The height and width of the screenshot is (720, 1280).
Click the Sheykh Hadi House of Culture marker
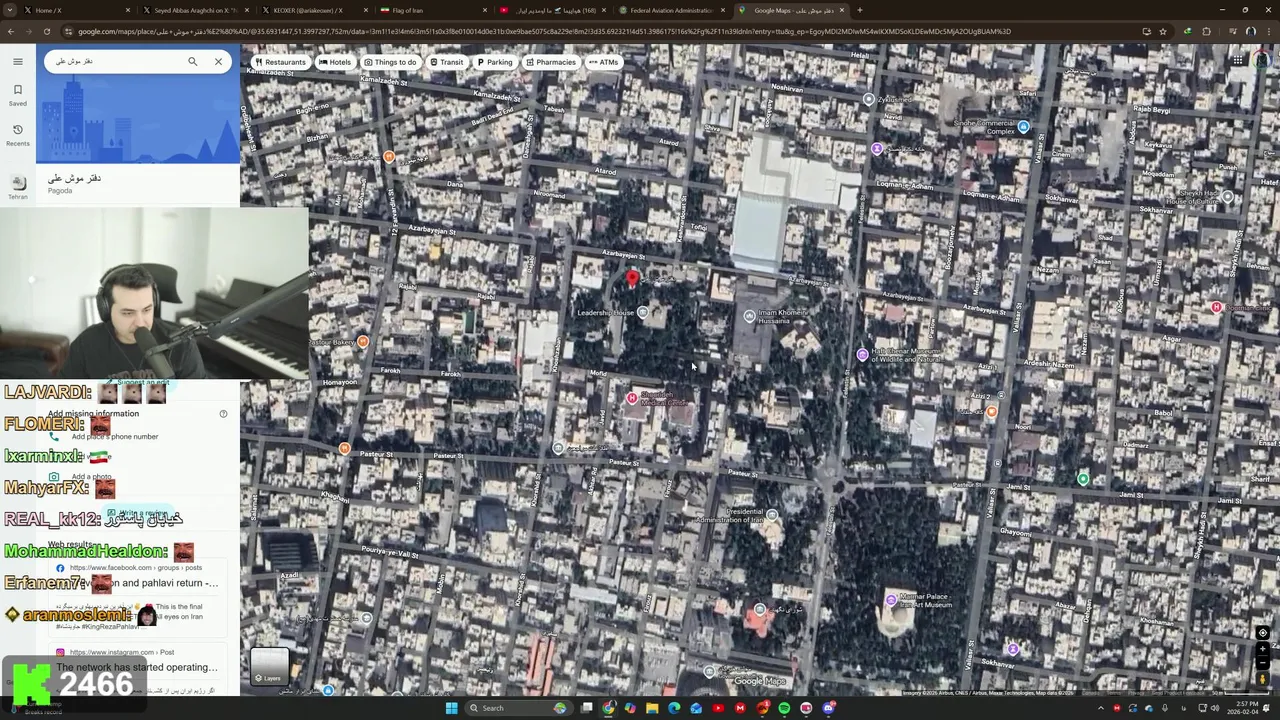point(1227,197)
